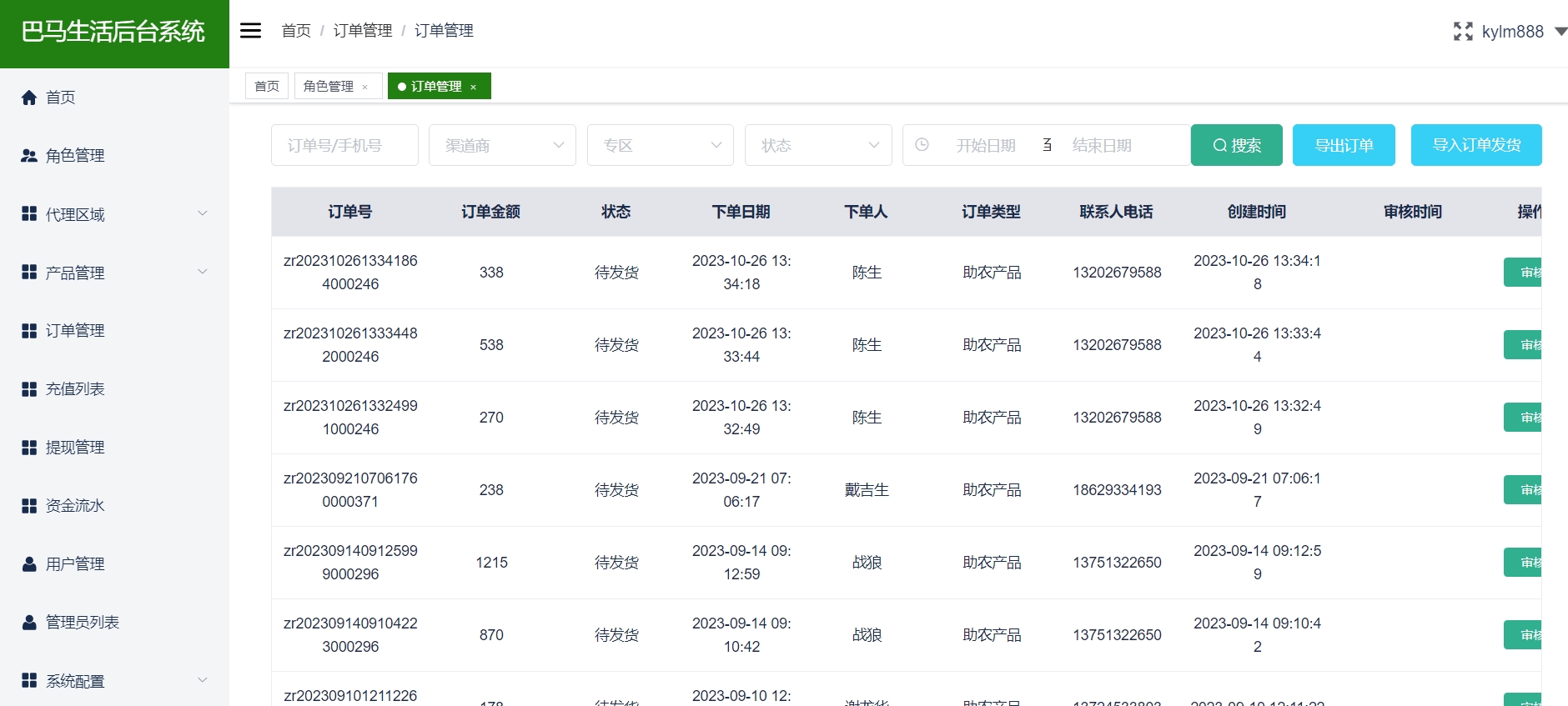The image size is (1568, 706).
Task: Open 管理员列表 in the sidebar
Action: tap(114, 623)
